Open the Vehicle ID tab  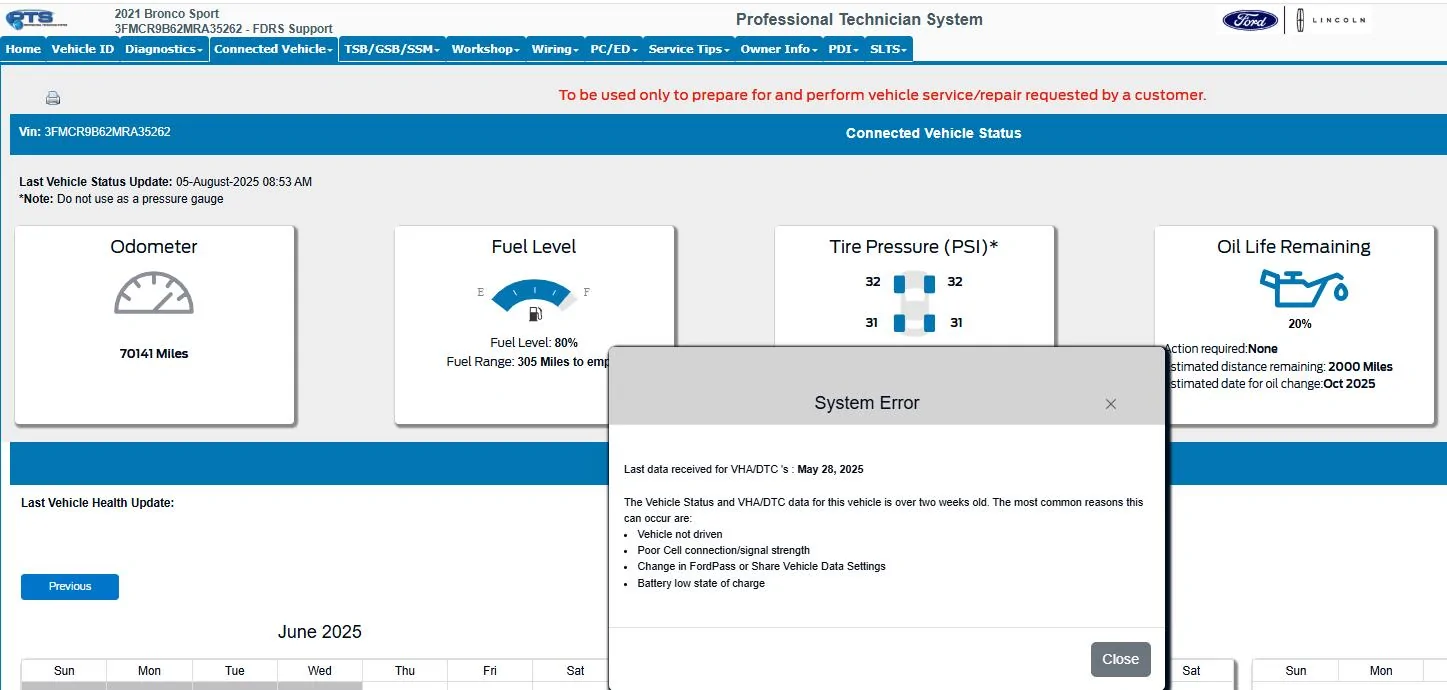82,49
